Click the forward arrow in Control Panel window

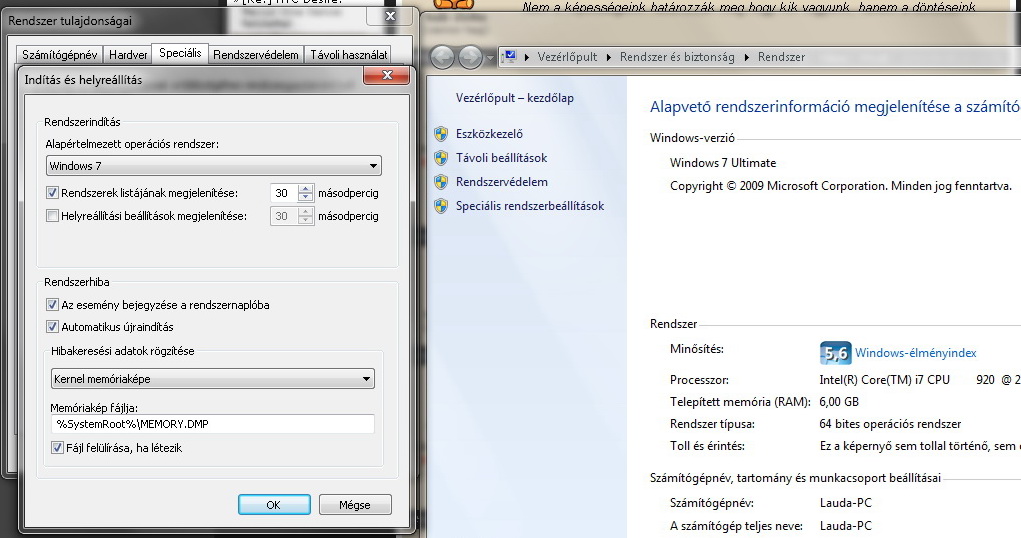(470, 57)
